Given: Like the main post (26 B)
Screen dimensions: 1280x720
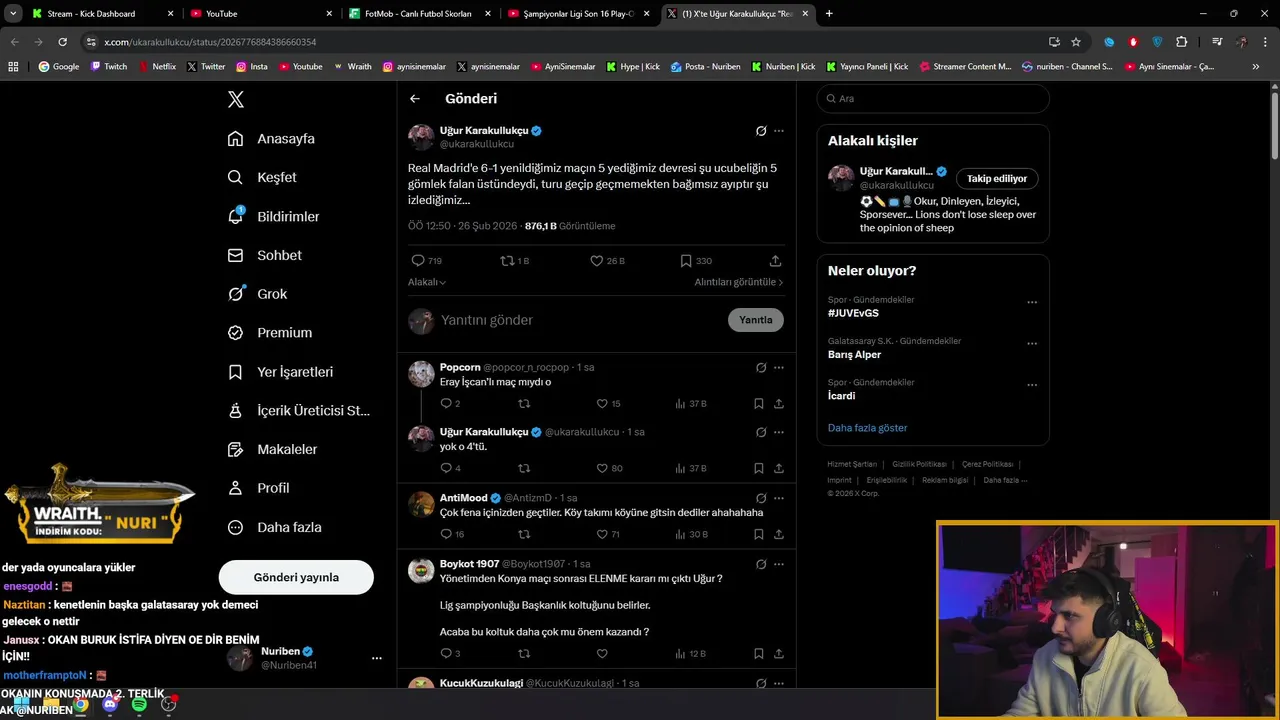Looking at the screenshot, I should tap(607, 261).
